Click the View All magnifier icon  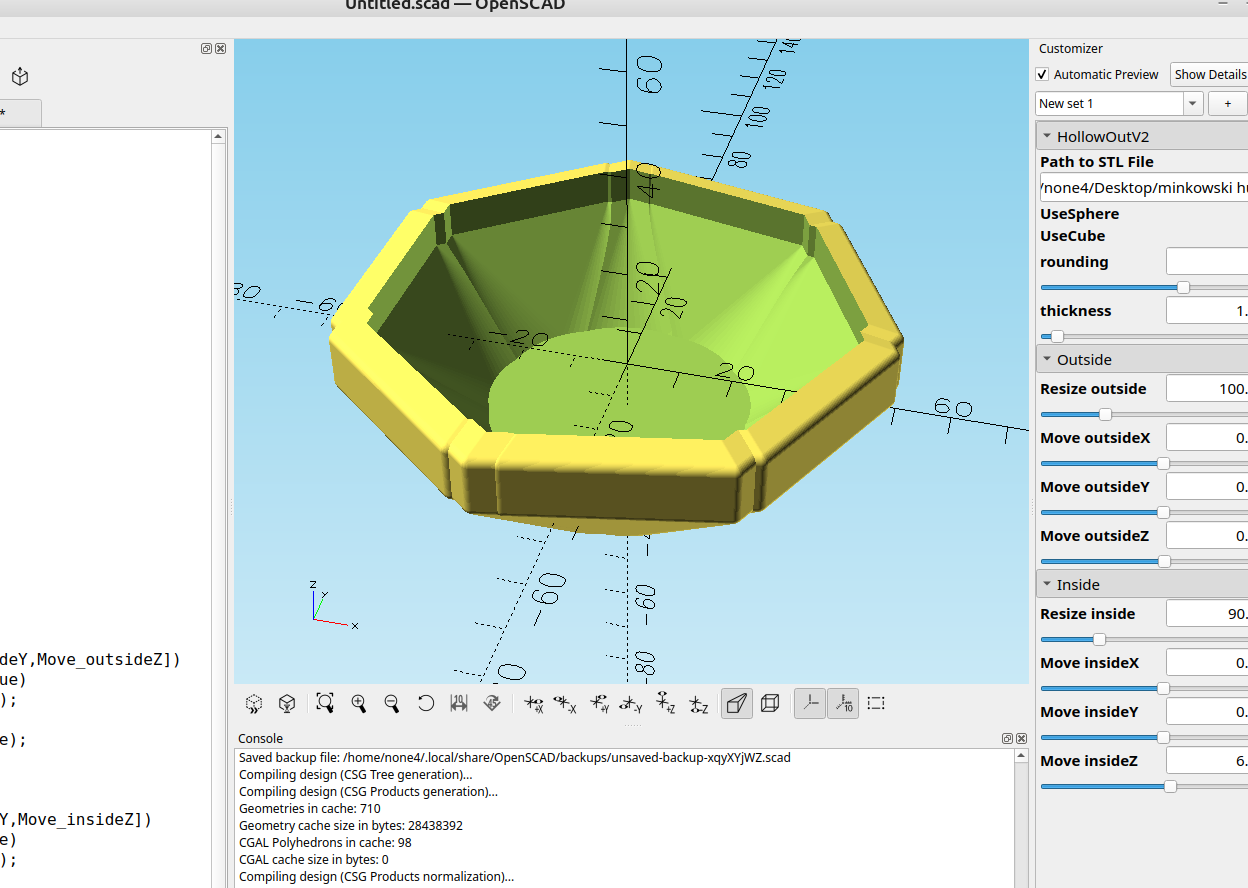point(325,703)
